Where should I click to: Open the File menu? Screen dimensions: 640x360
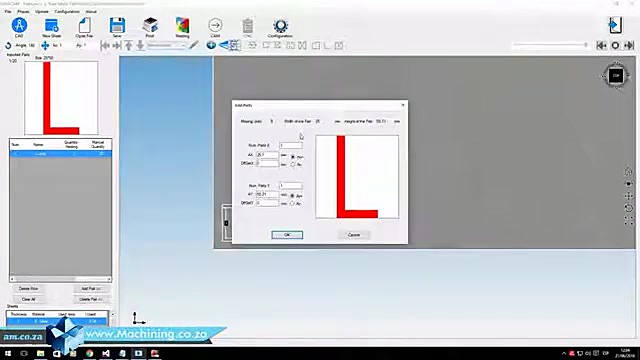[x=8, y=11]
